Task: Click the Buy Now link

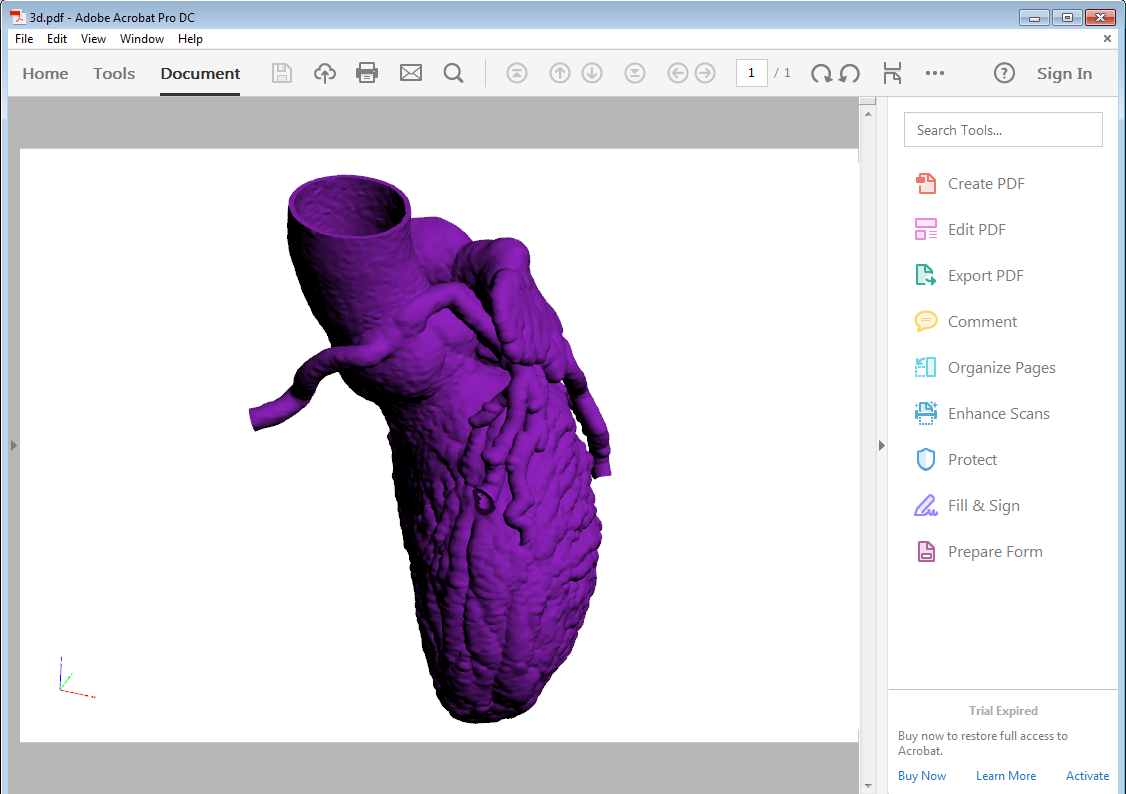Action: 921,775
